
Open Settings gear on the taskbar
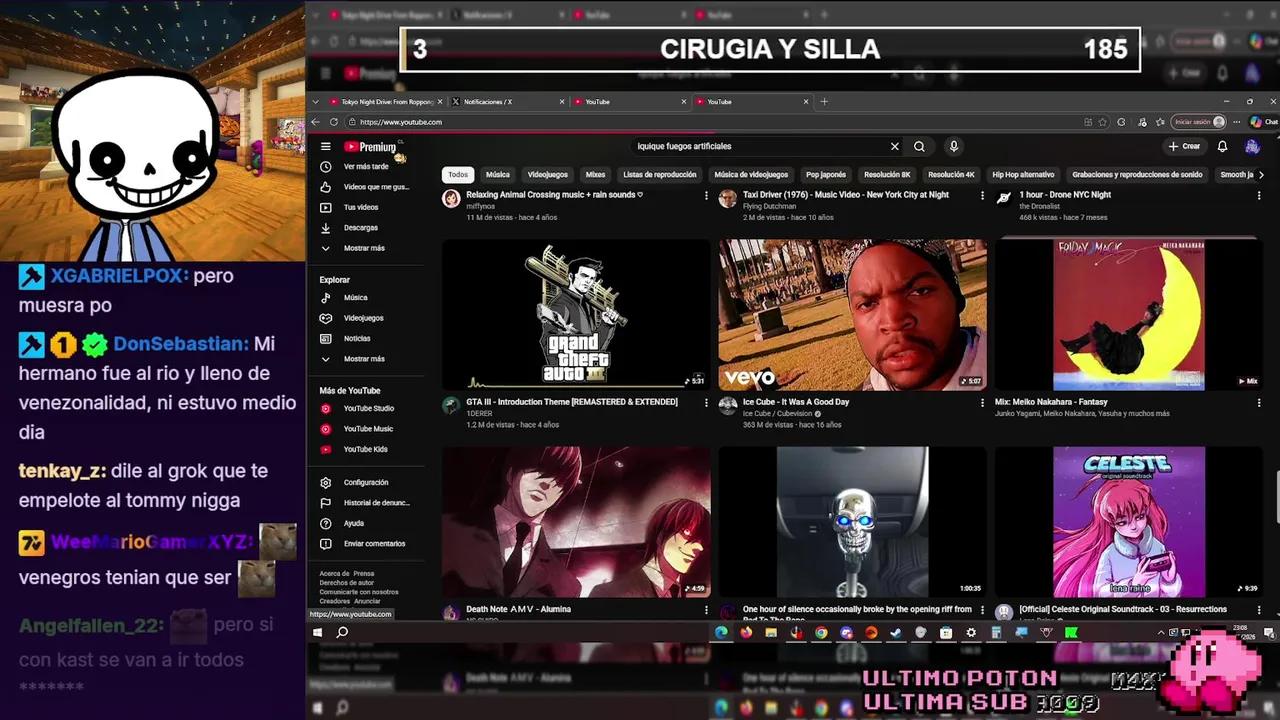click(x=971, y=632)
